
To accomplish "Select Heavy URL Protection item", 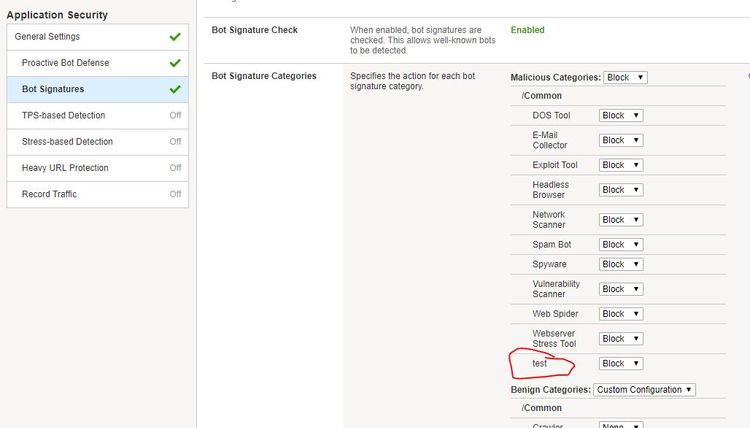I will (x=65, y=168).
